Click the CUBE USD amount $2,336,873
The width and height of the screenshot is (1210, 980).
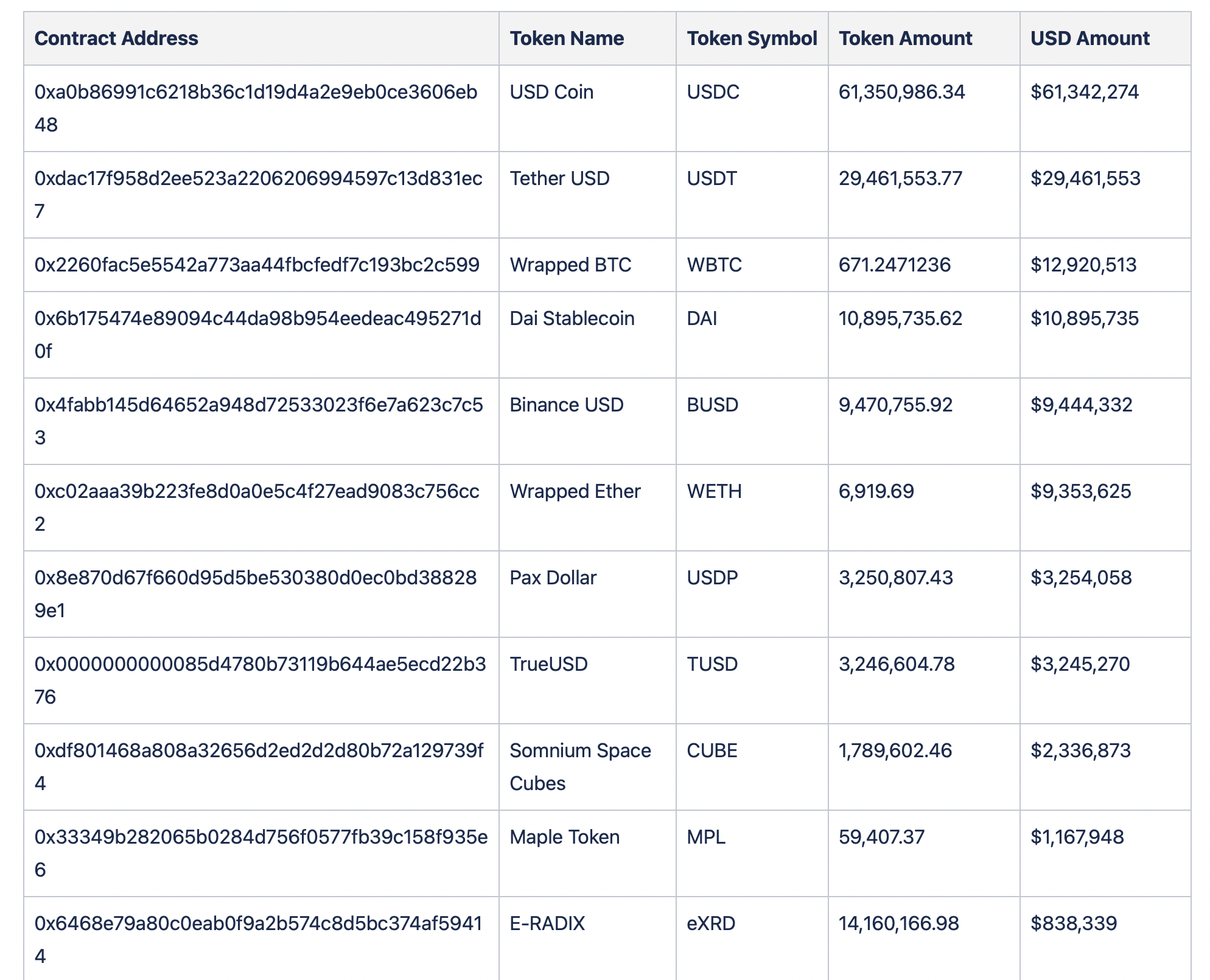click(x=1080, y=751)
